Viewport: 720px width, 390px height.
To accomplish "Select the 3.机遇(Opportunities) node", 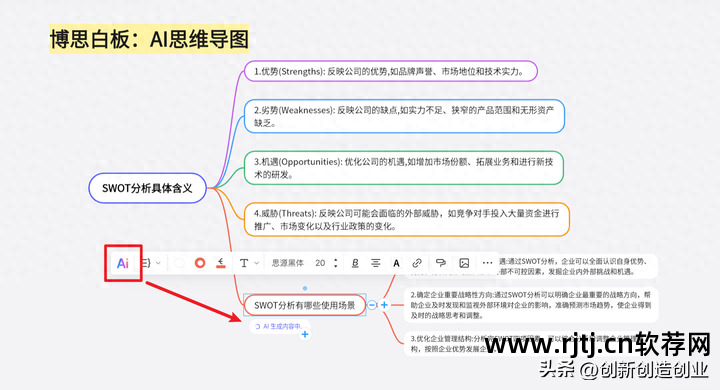I will click(x=404, y=168).
